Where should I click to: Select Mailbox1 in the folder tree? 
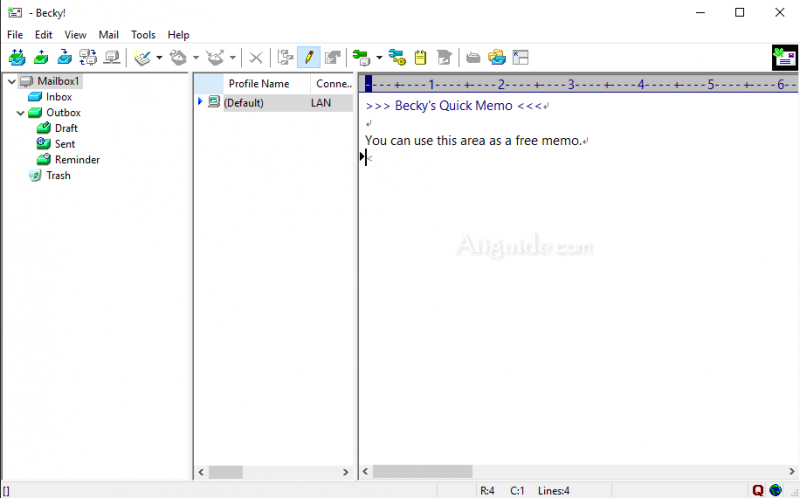(58, 81)
